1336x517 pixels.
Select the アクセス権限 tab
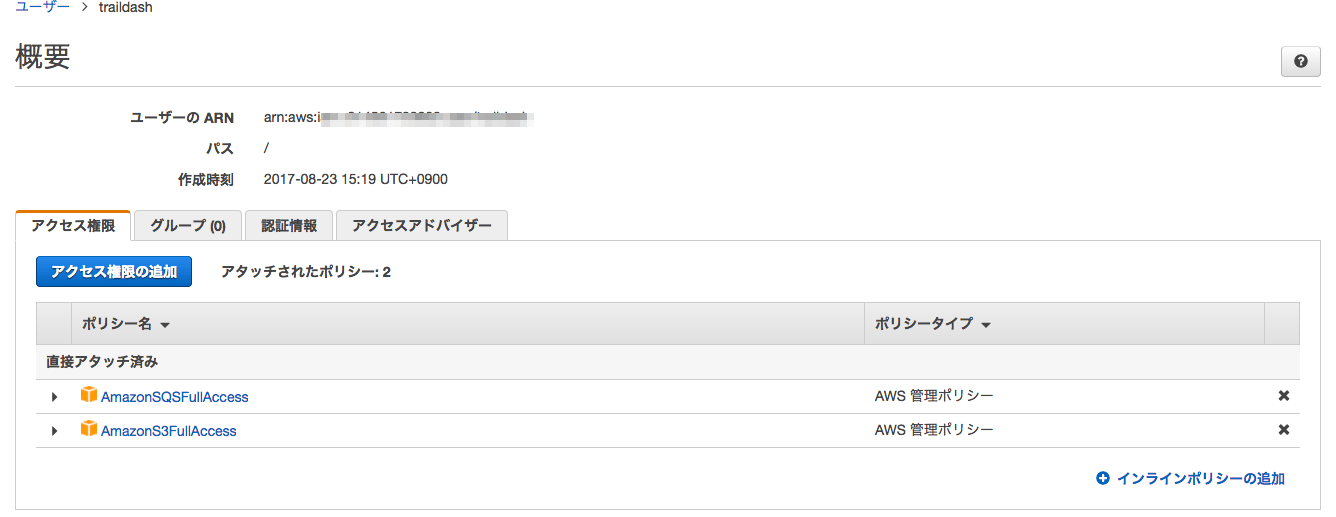pyautogui.click(x=73, y=226)
